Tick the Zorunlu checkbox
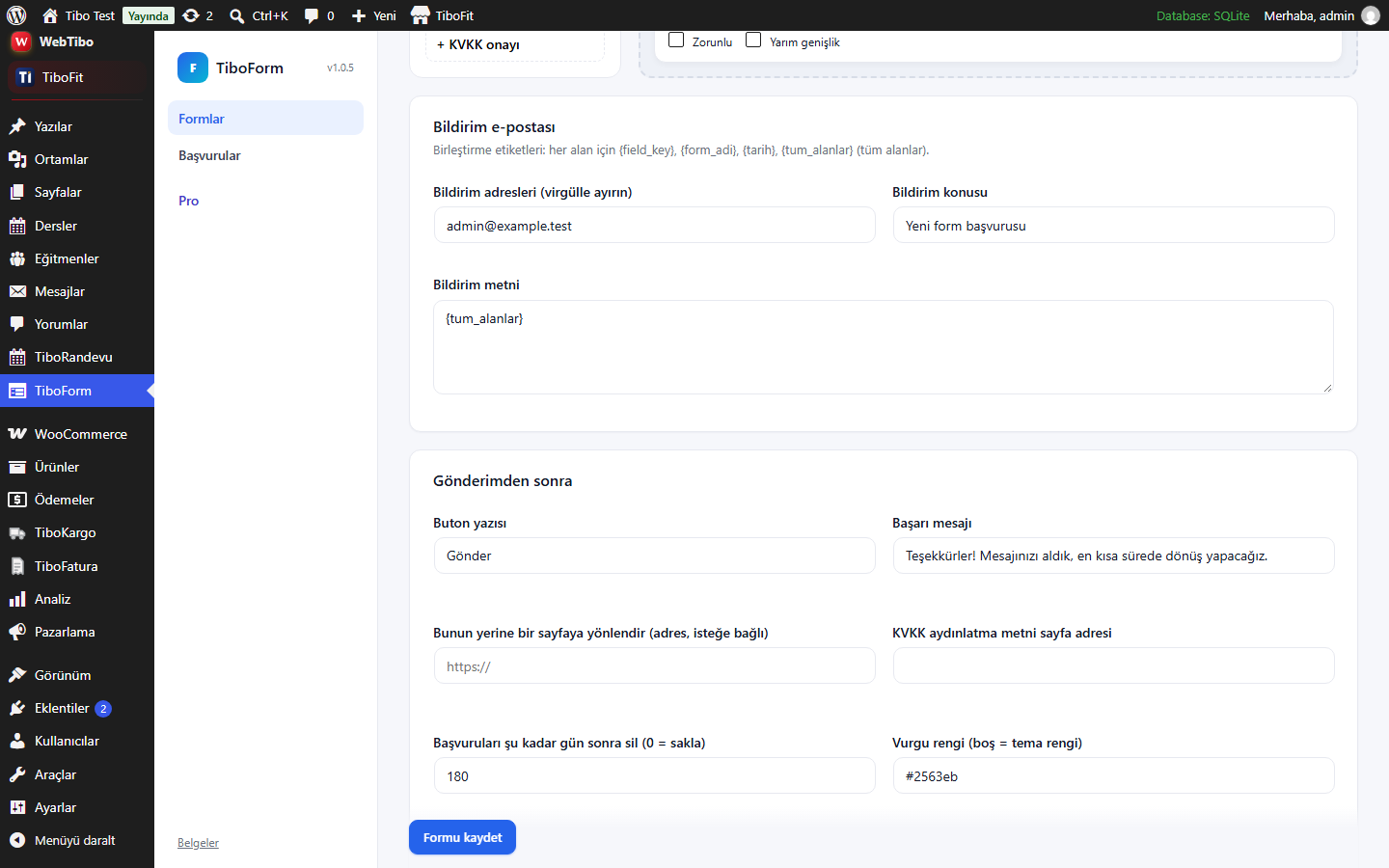Viewport: 1389px width, 868px height. tap(676, 40)
